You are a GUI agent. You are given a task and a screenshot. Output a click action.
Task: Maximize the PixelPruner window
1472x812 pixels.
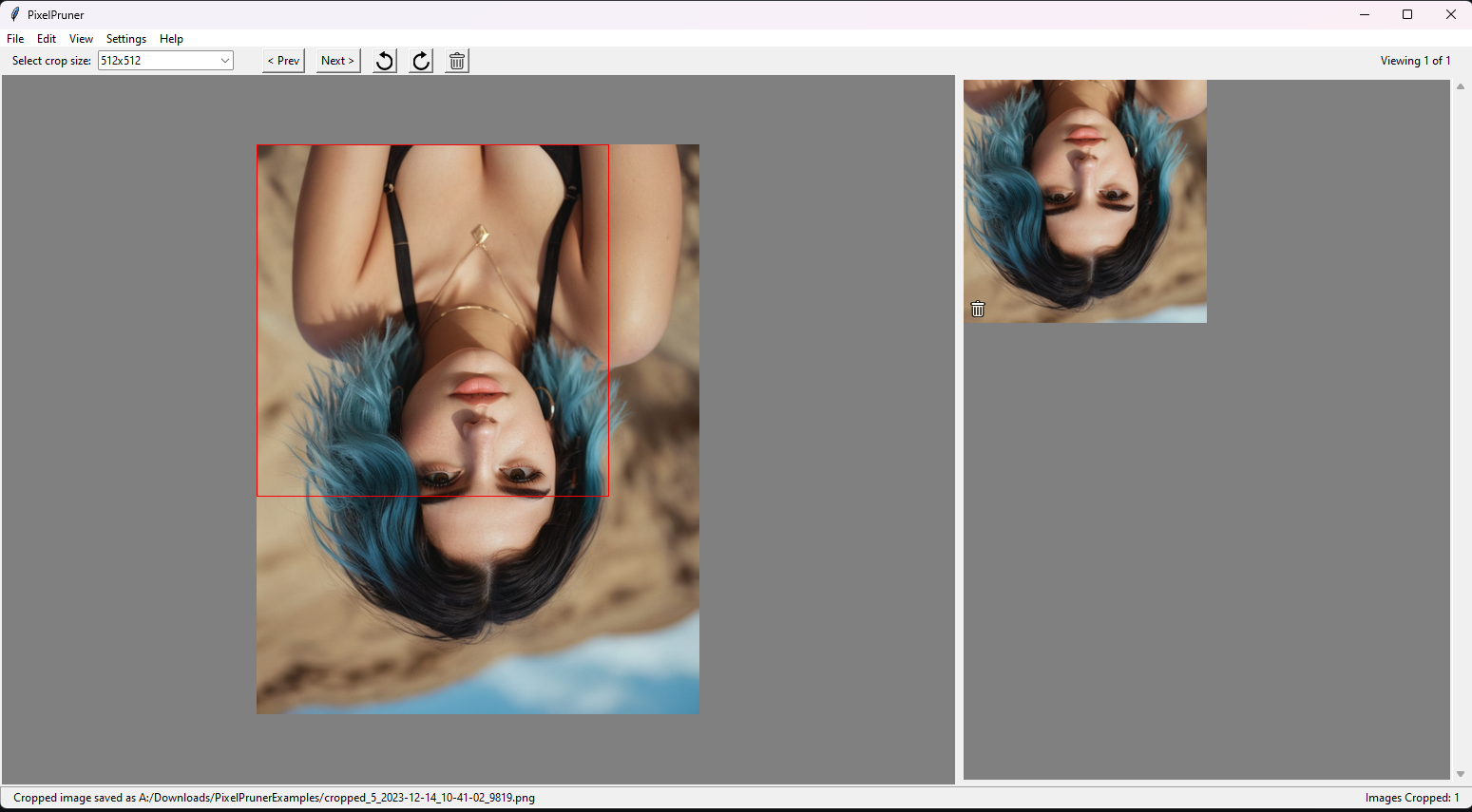pyautogui.click(x=1407, y=14)
